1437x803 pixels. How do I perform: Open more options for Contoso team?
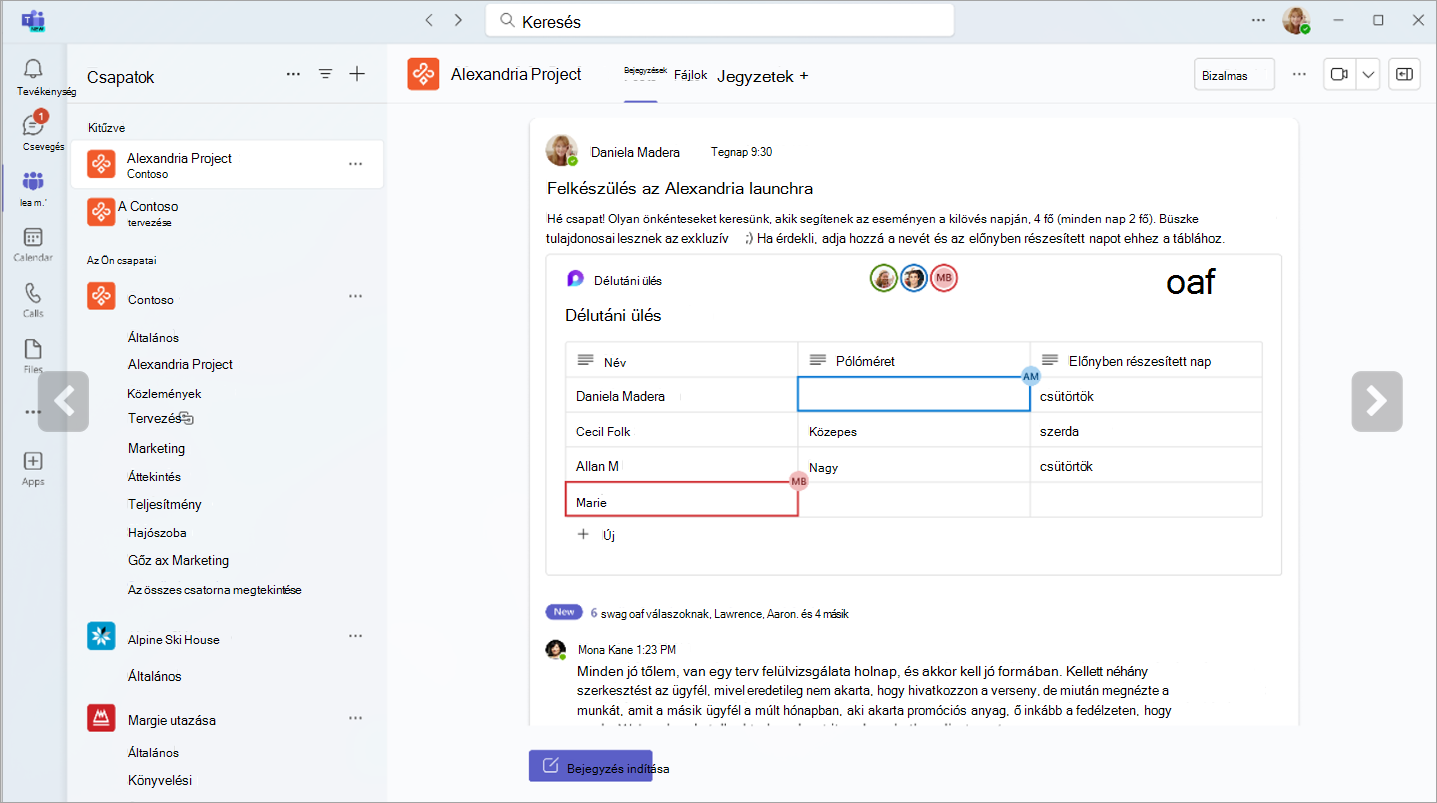[x=355, y=297]
